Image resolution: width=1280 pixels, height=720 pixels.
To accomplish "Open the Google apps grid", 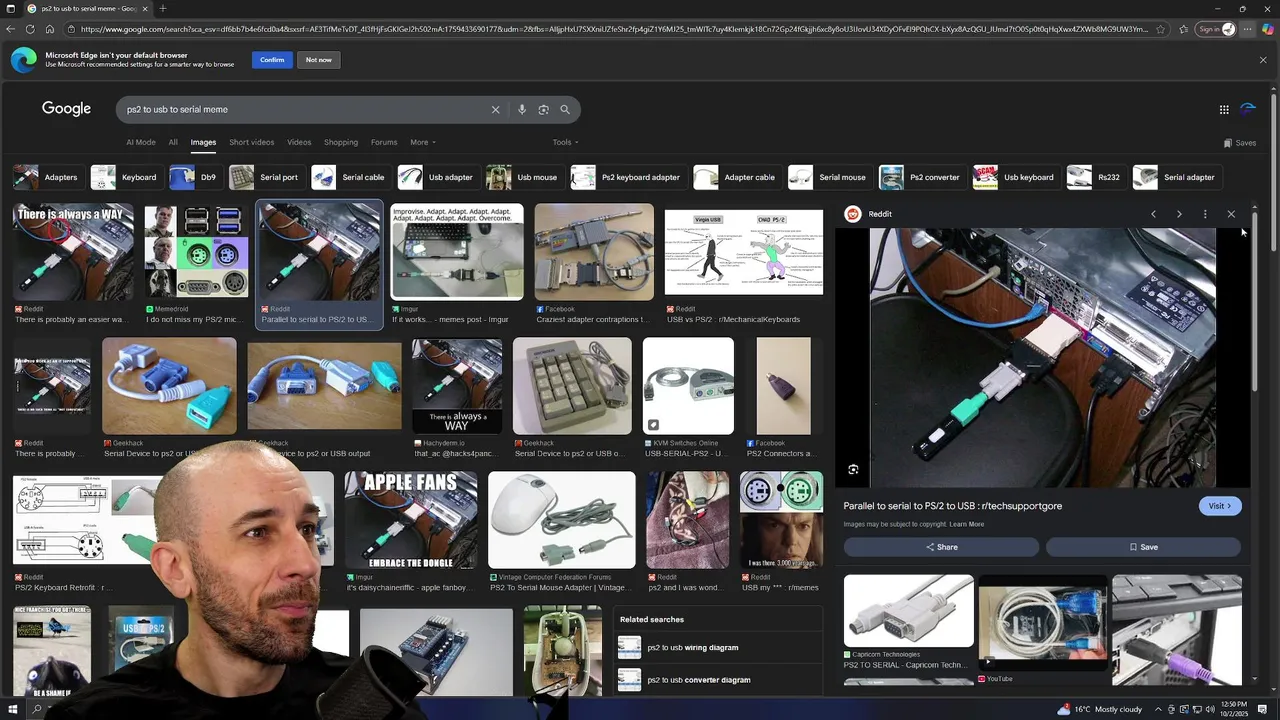I will (1224, 110).
